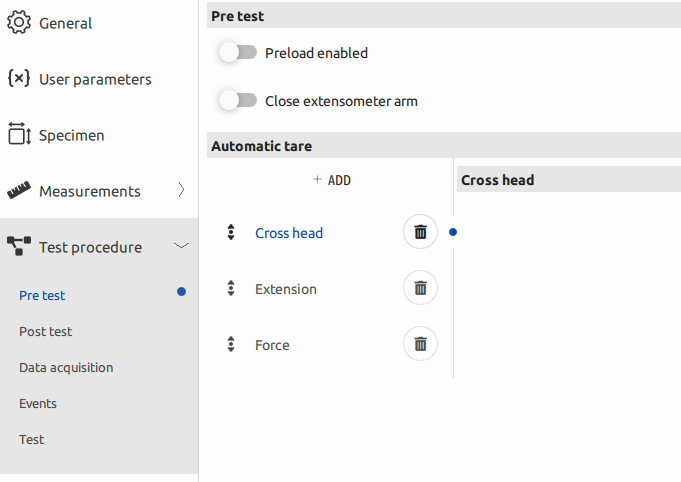The width and height of the screenshot is (681, 482).
Task: Click the General gear icon
Action: (19, 23)
